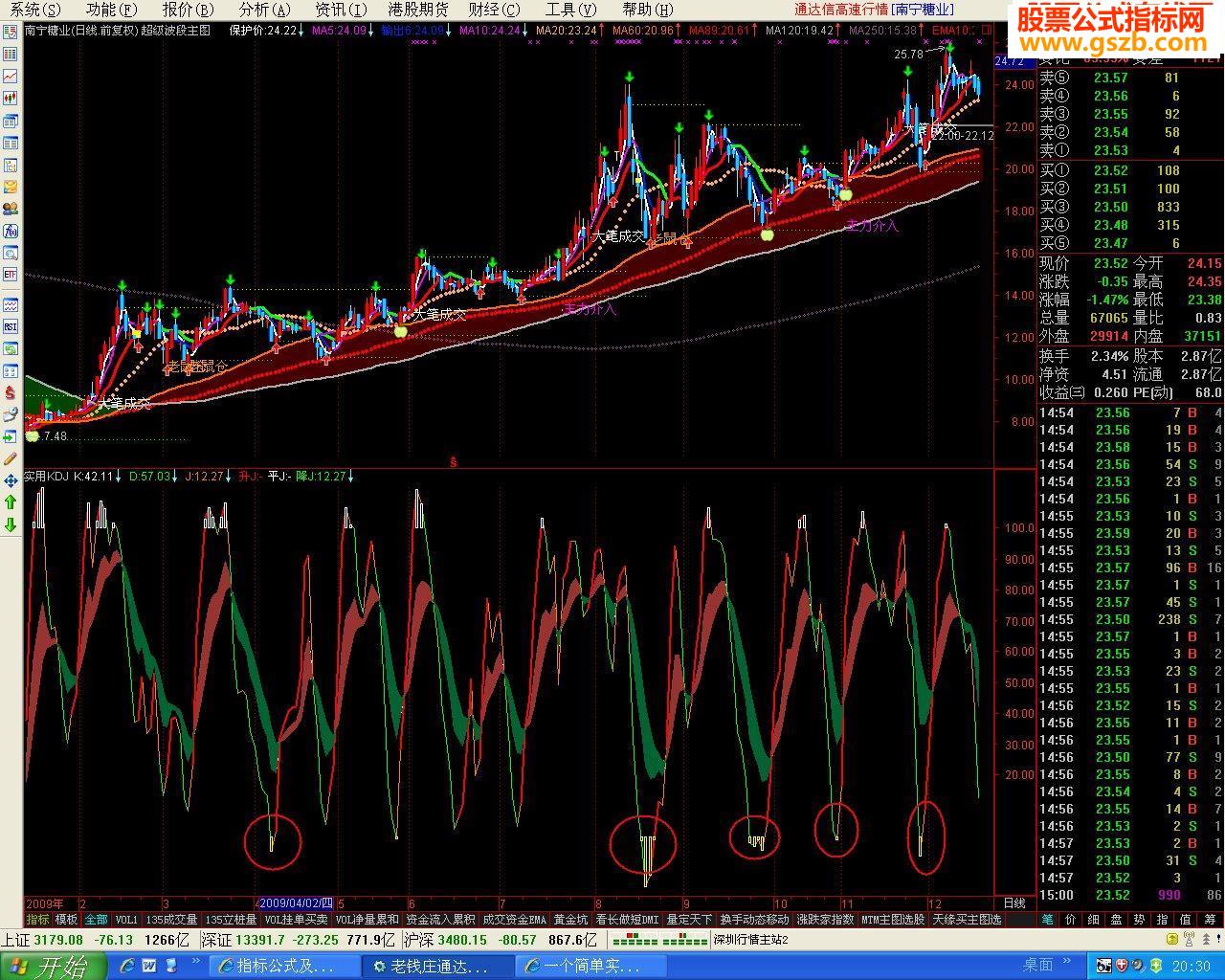The image size is (1225, 980).
Task: Switch to 看长做短DMI indicator tab
Action: point(627,919)
